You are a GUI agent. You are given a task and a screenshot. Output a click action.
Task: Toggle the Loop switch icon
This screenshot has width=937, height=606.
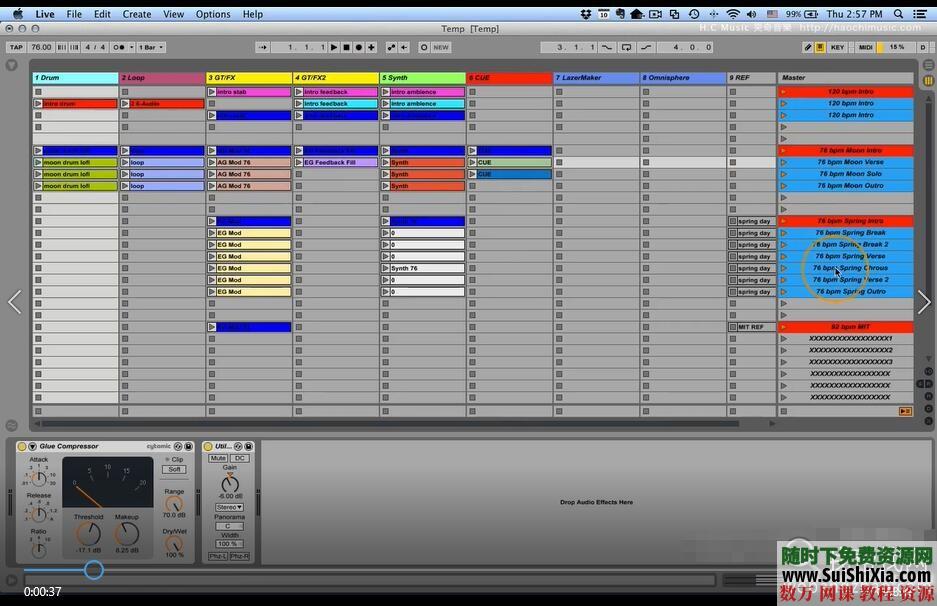click(x=626, y=47)
